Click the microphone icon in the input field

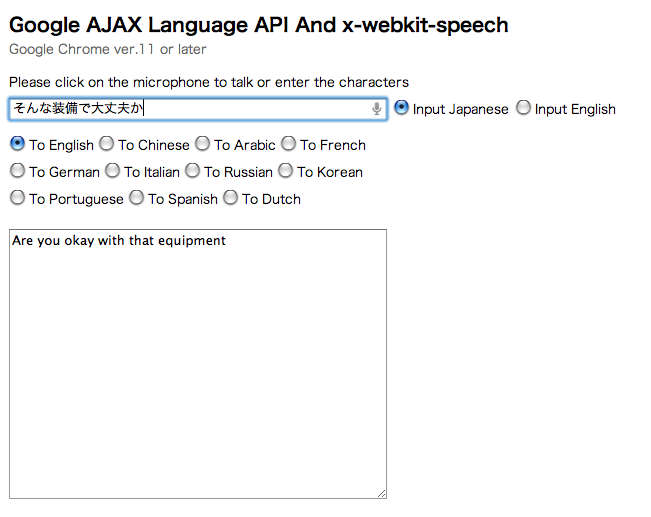(x=377, y=109)
